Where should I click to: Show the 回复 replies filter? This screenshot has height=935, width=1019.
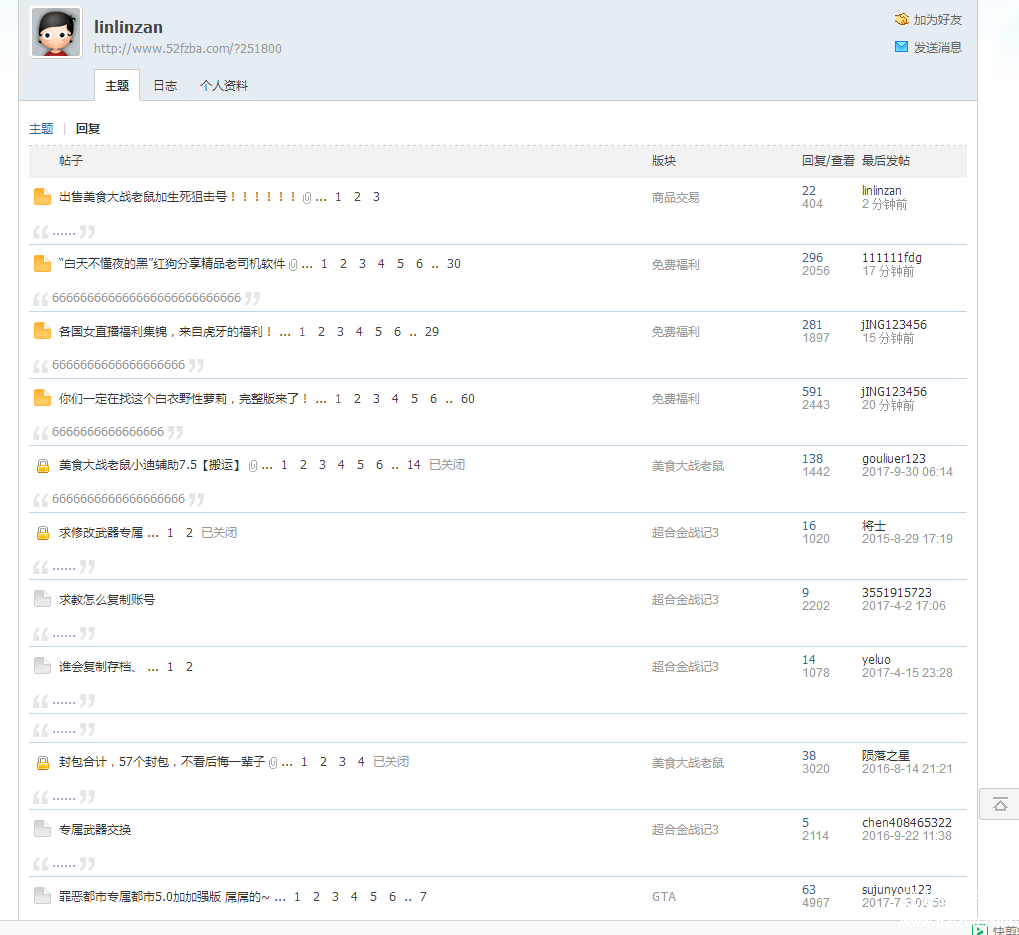point(88,129)
